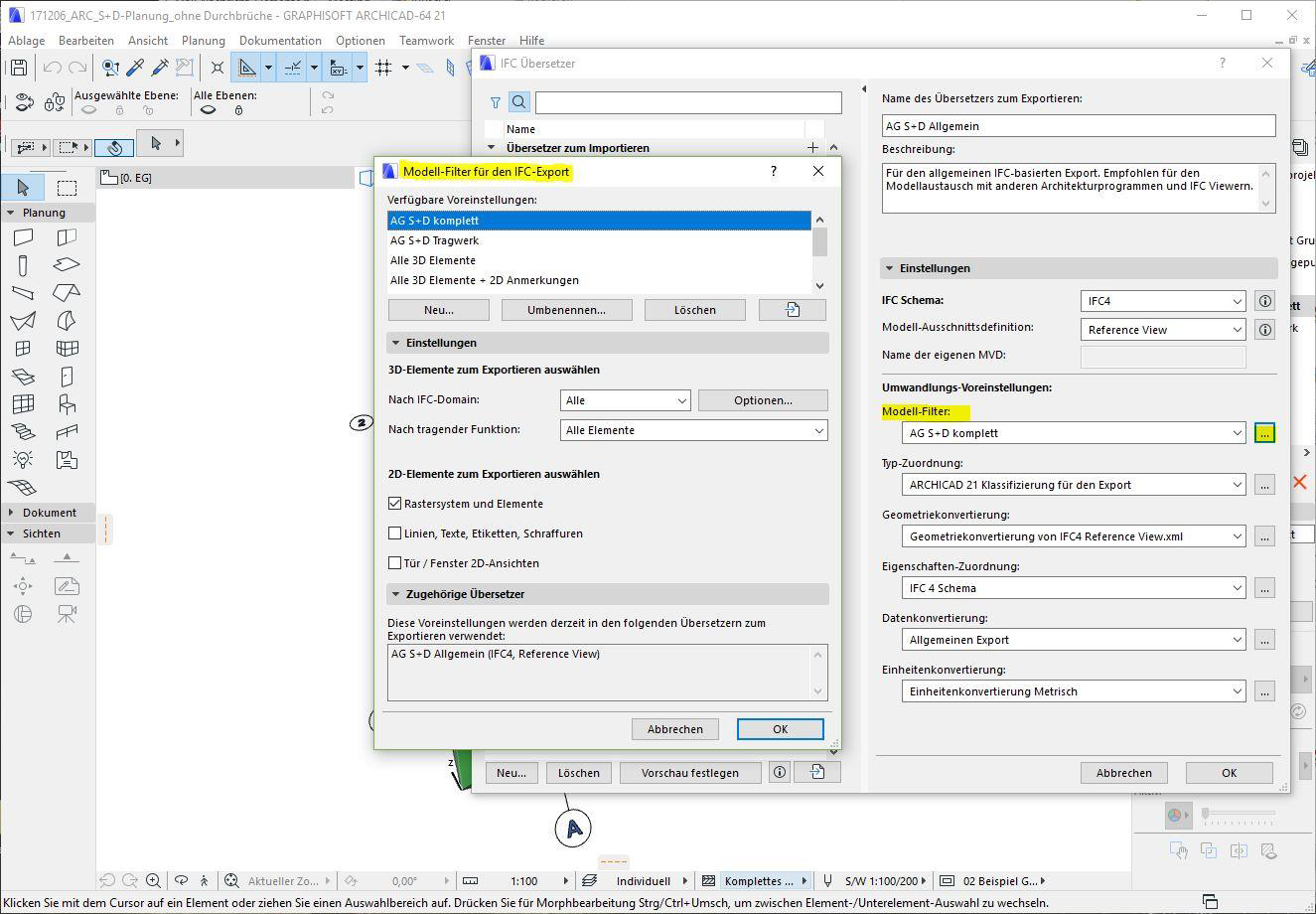Choose the Beam tool in Planung
1316x914 pixels.
(x=23, y=293)
